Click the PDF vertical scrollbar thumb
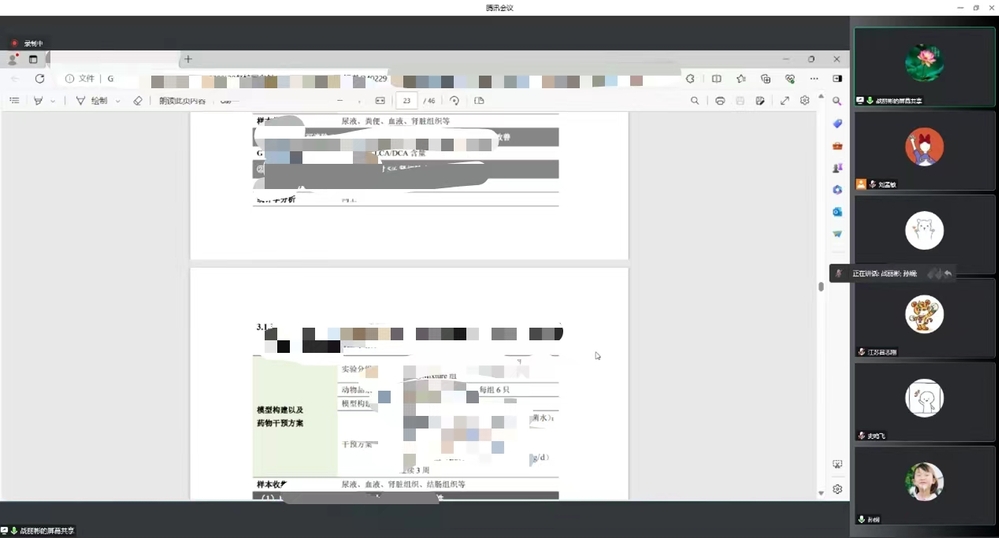The image size is (999, 538). click(x=821, y=286)
